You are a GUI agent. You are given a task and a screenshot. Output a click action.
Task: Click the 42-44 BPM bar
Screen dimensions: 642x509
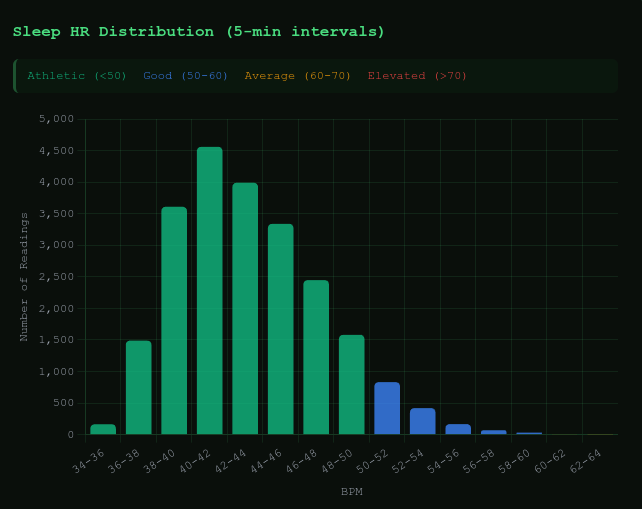point(245,309)
